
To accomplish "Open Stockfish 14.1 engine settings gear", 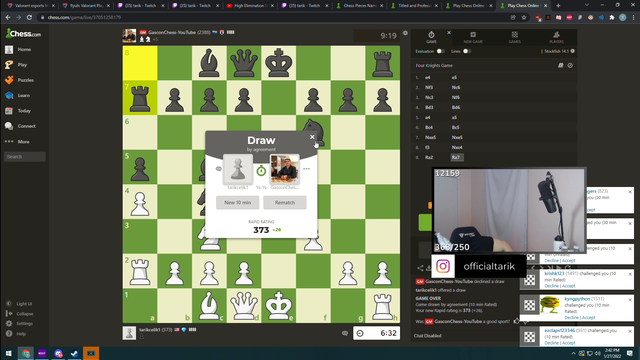I will point(573,51).
